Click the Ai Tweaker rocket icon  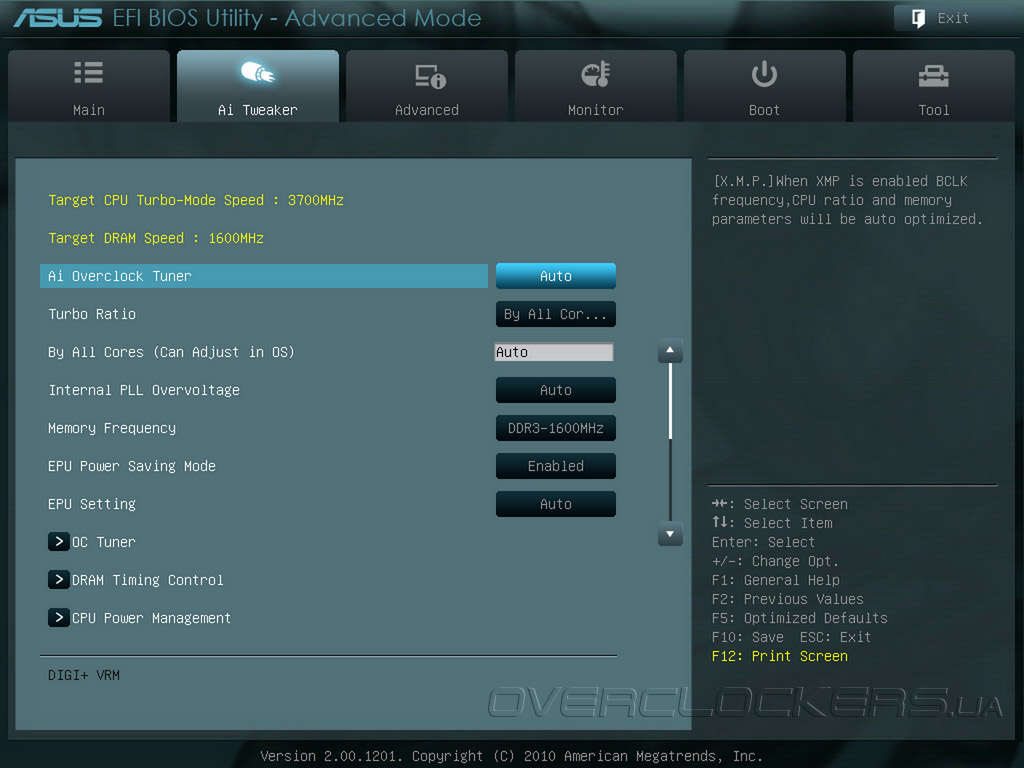[x=257, y=72]
